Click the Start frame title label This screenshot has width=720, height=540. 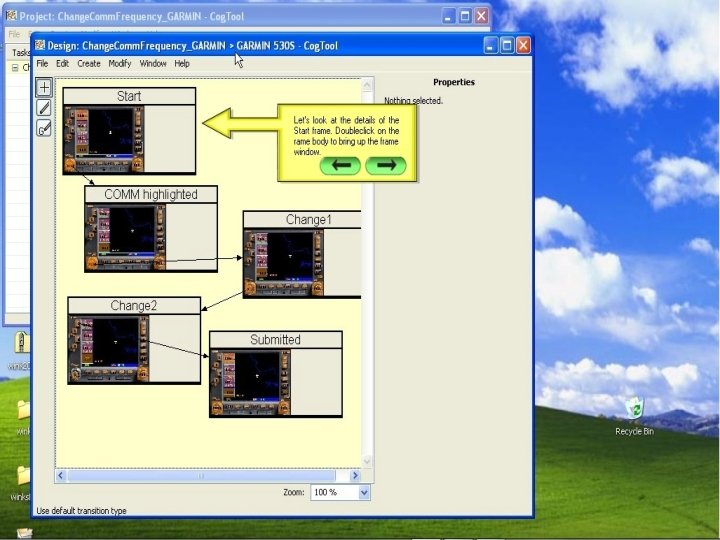pyautogui.click(x=129, y=96)
